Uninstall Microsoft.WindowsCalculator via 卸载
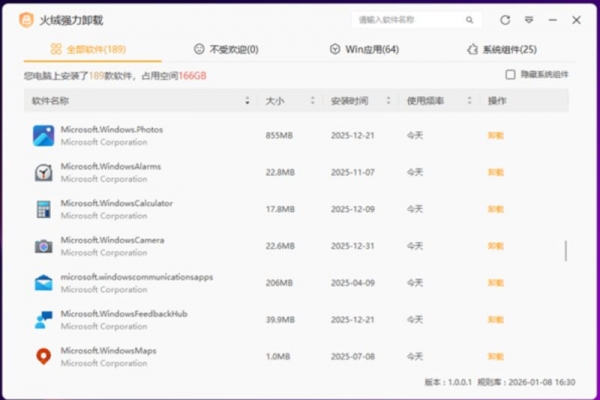The image size is (600, 400). tap(496, 209)
